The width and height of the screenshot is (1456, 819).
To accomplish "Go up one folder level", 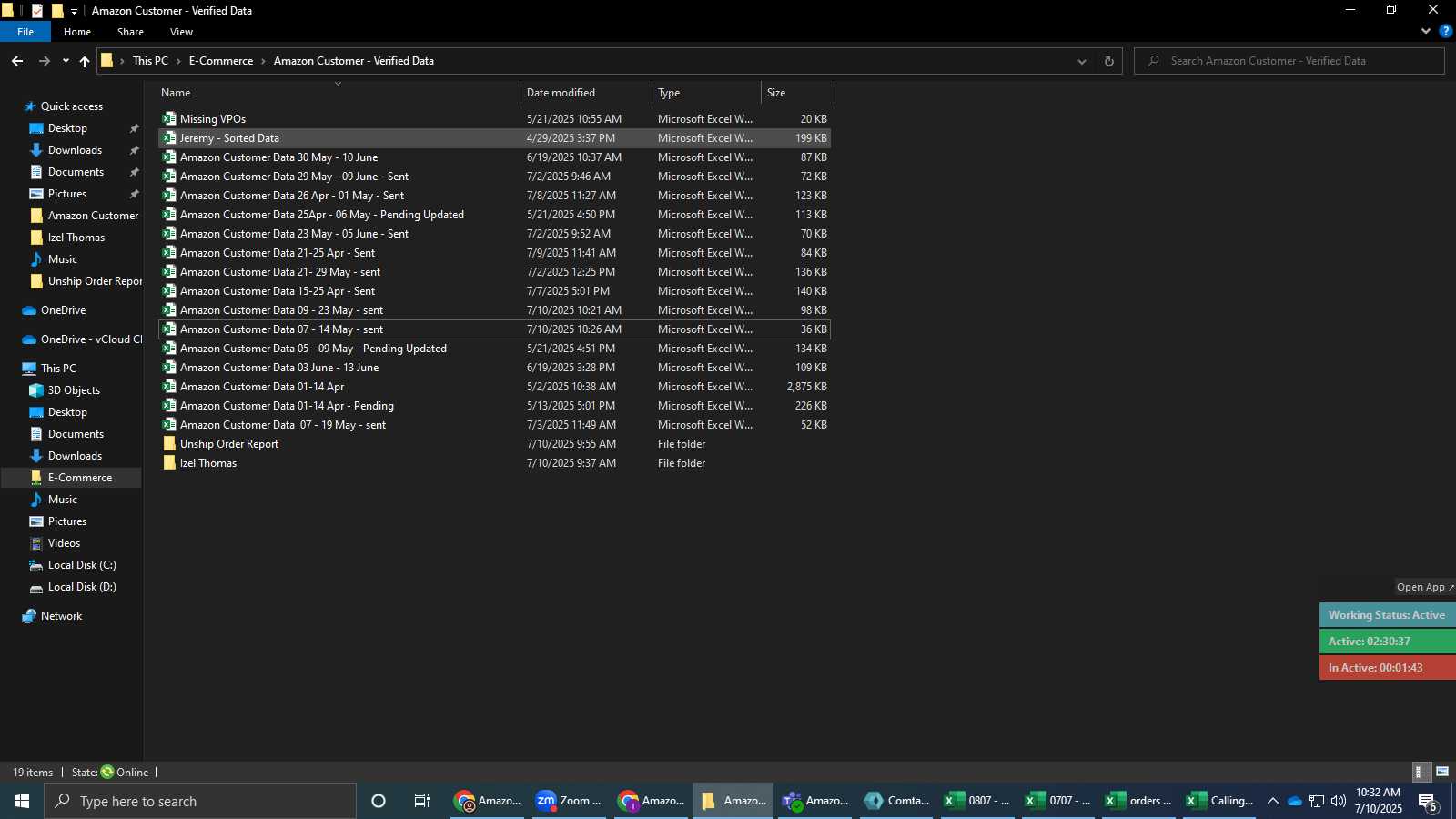I will click(85, 61).
